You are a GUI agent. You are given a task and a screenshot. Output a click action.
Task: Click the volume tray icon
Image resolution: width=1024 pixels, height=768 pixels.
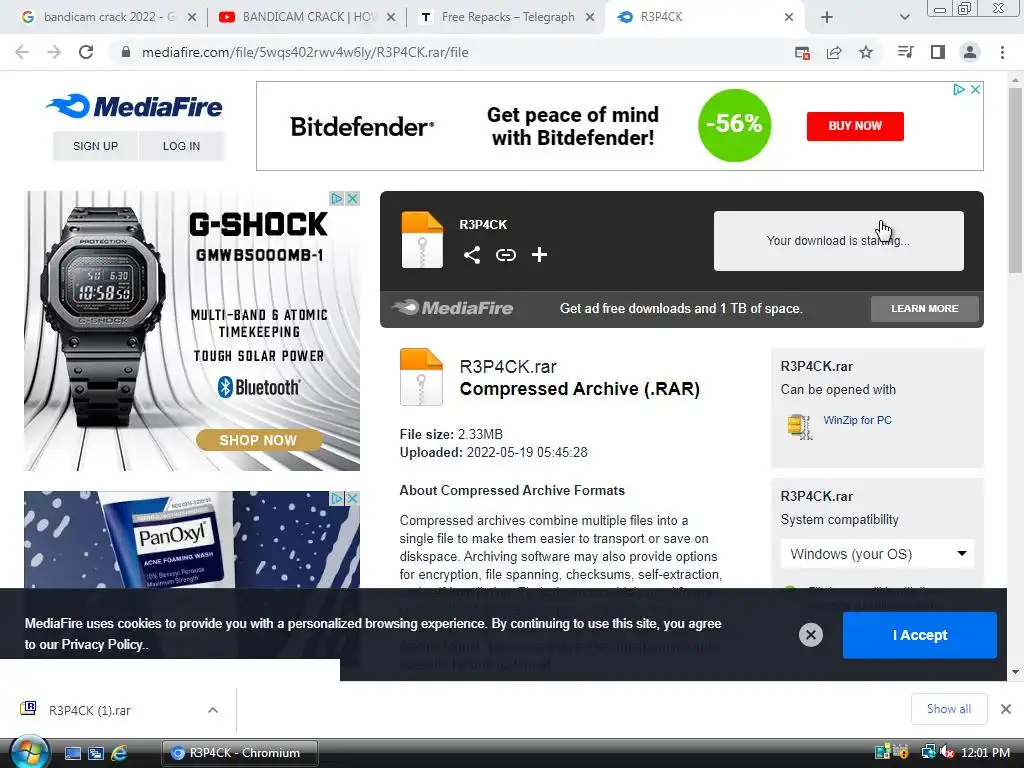click(x=946, y=752)
